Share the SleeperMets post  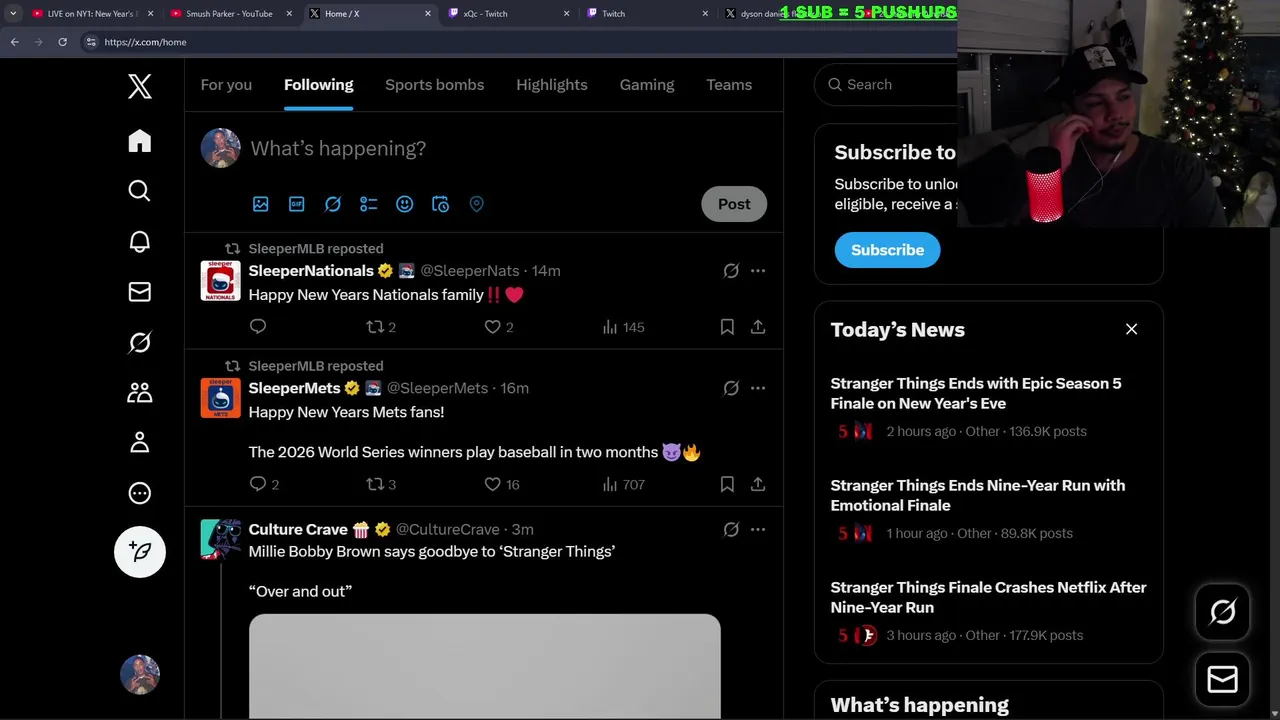click(x=758, y=484)
